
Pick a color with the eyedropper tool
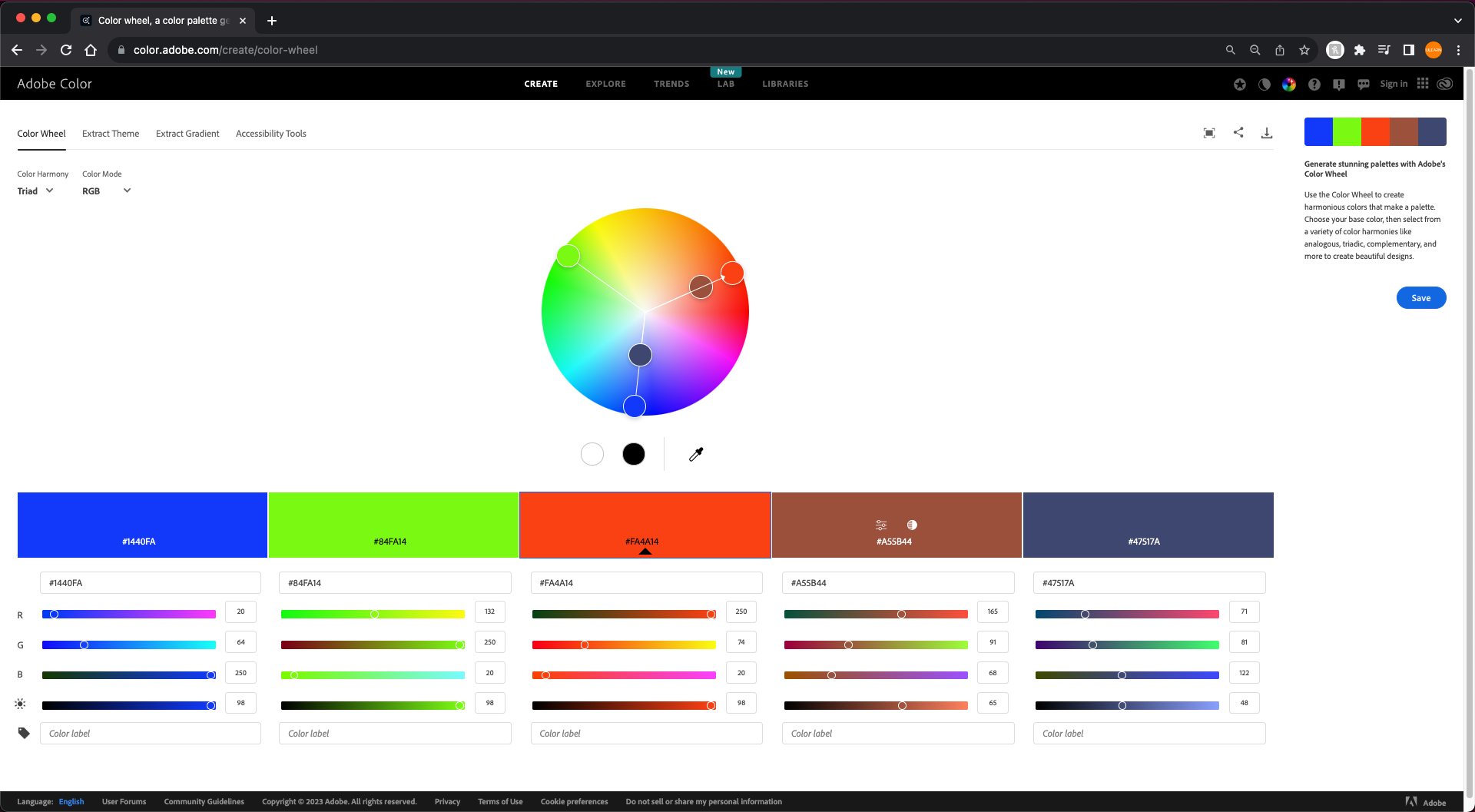[696, 454]
